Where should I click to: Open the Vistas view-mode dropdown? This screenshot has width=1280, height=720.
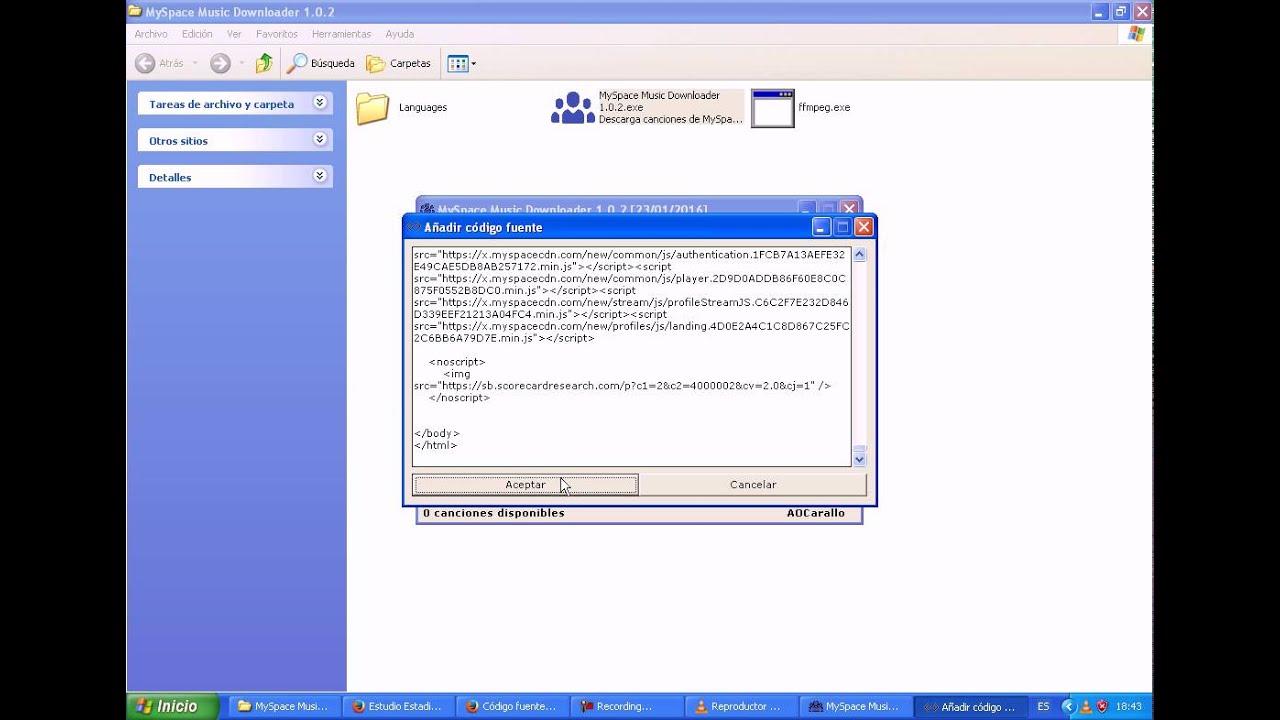(461, 63)
